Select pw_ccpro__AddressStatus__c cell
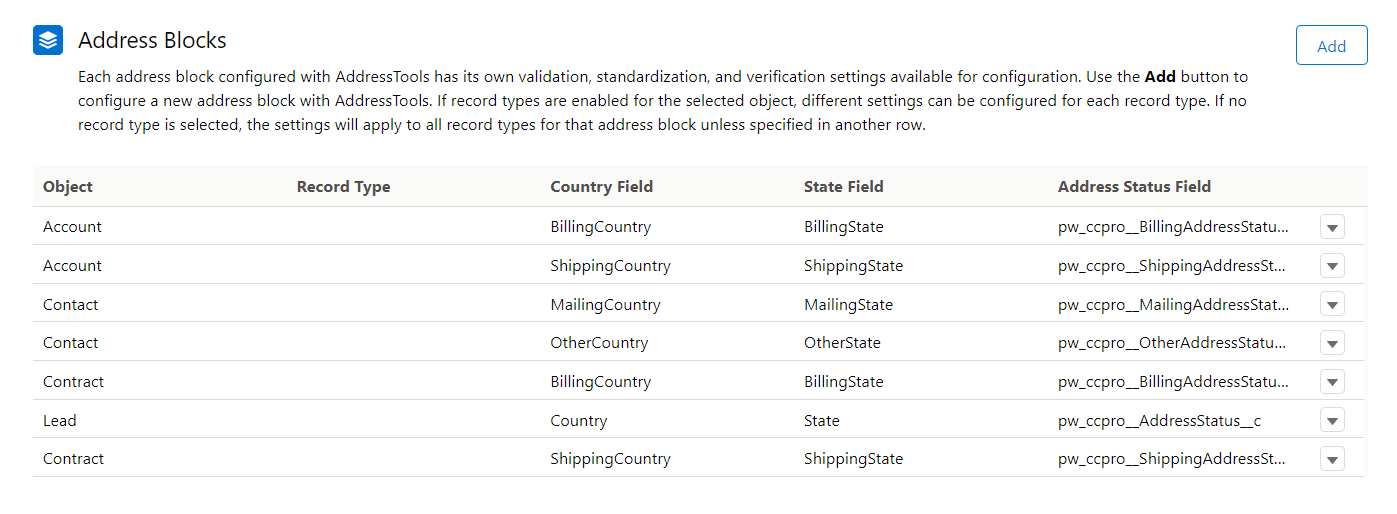 pos(1159,421)
